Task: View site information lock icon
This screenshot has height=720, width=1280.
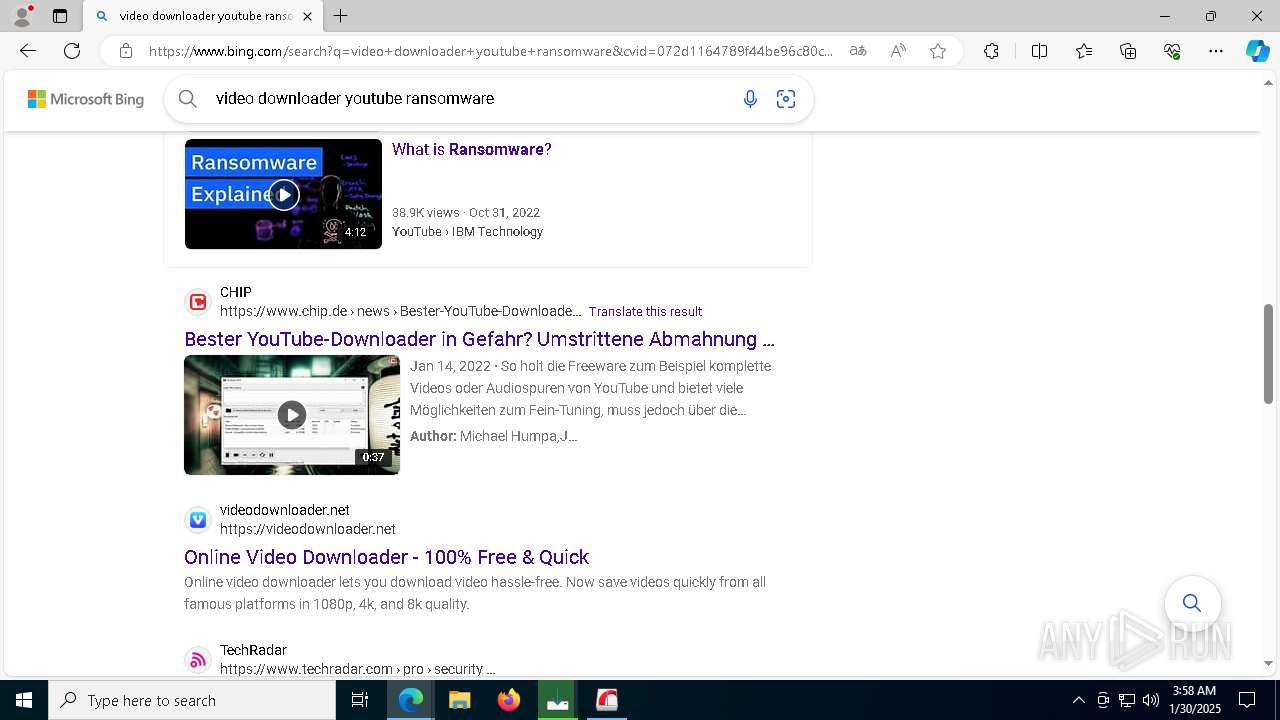Action: point(125,51)
